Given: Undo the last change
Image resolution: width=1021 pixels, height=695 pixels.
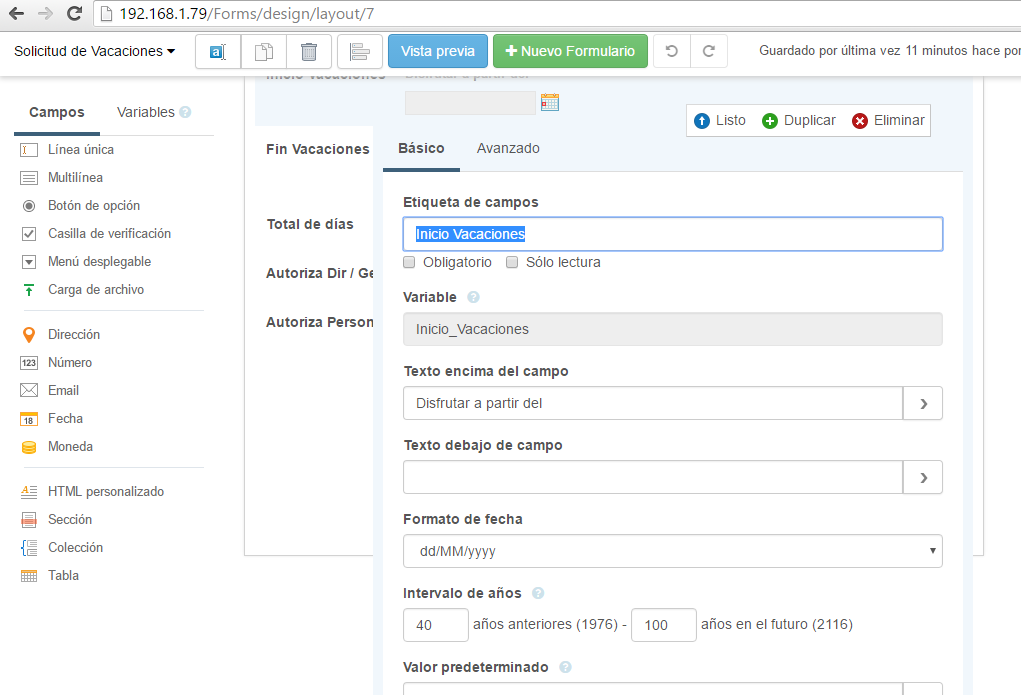Looking at the screenshot, I should click(x=672, y=51).
